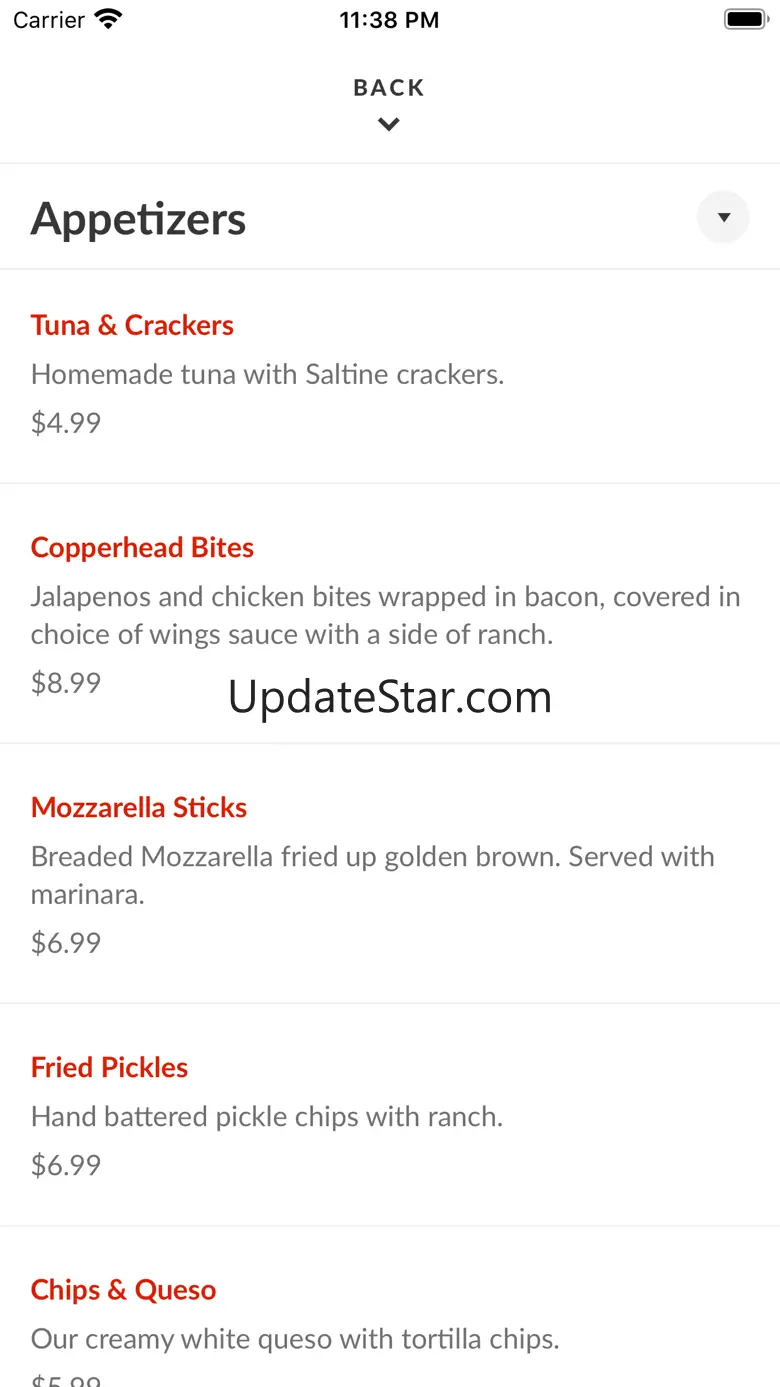Tap the $4.99 price for Tuna & Crackers
Viewport: 780px width, 1387px height.
66,422
